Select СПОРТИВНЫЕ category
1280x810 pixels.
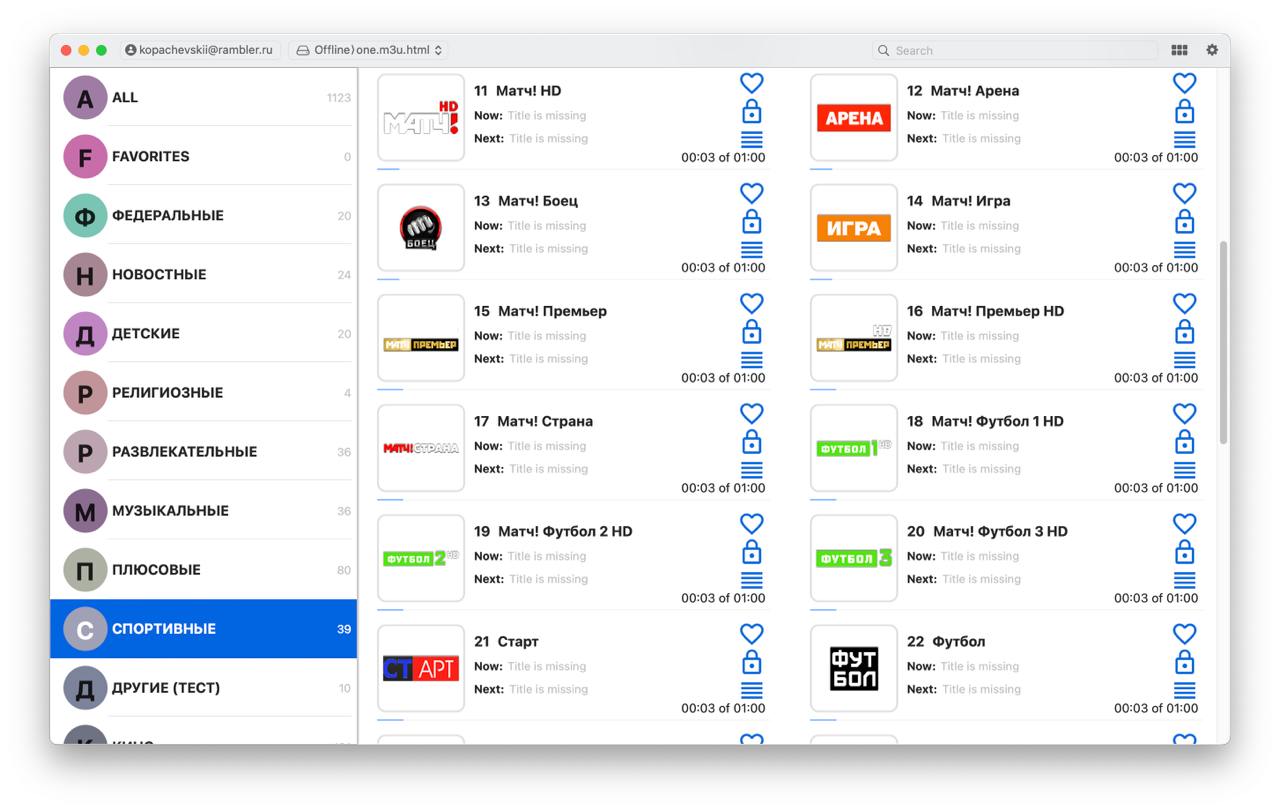click(204, 628)
